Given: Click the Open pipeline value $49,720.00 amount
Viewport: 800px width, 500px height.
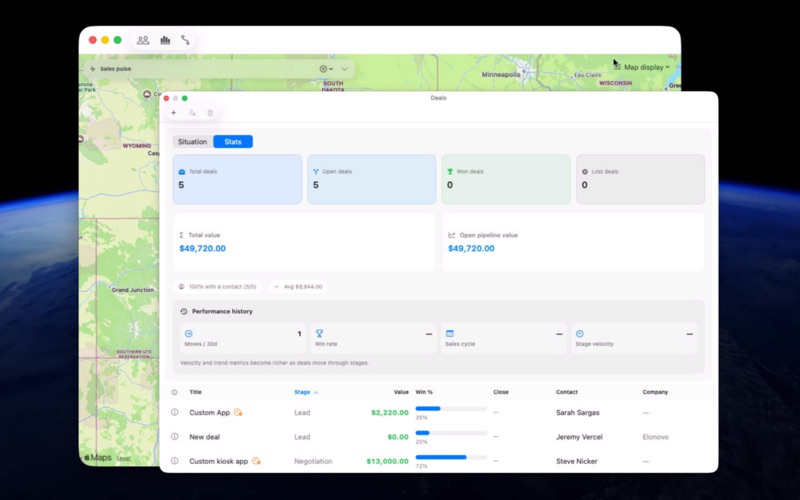Looking at the screenshot, I should click(471, 248).
